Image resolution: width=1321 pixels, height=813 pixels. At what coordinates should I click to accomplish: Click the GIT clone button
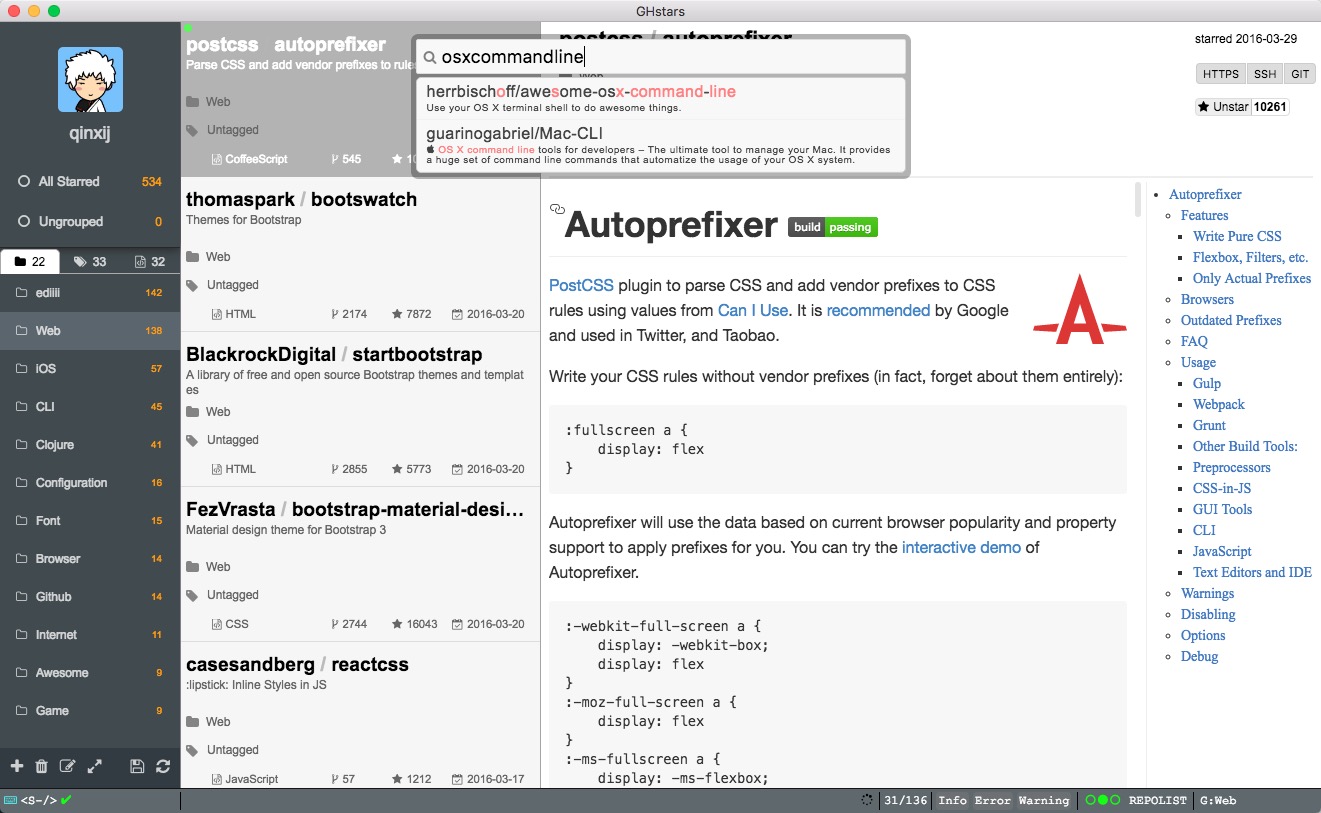click(1299, 74)
